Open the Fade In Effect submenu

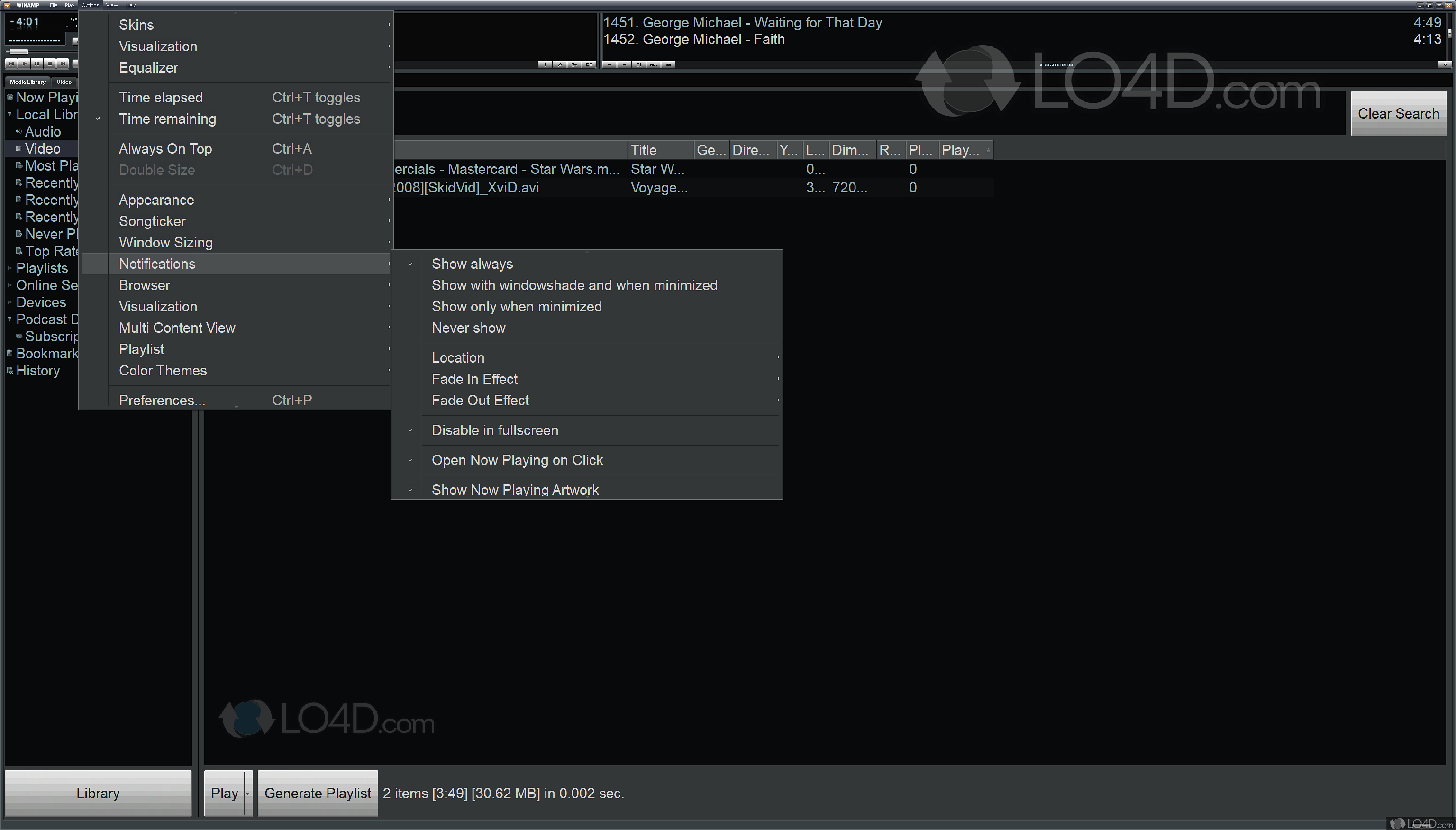pos(587,379)
